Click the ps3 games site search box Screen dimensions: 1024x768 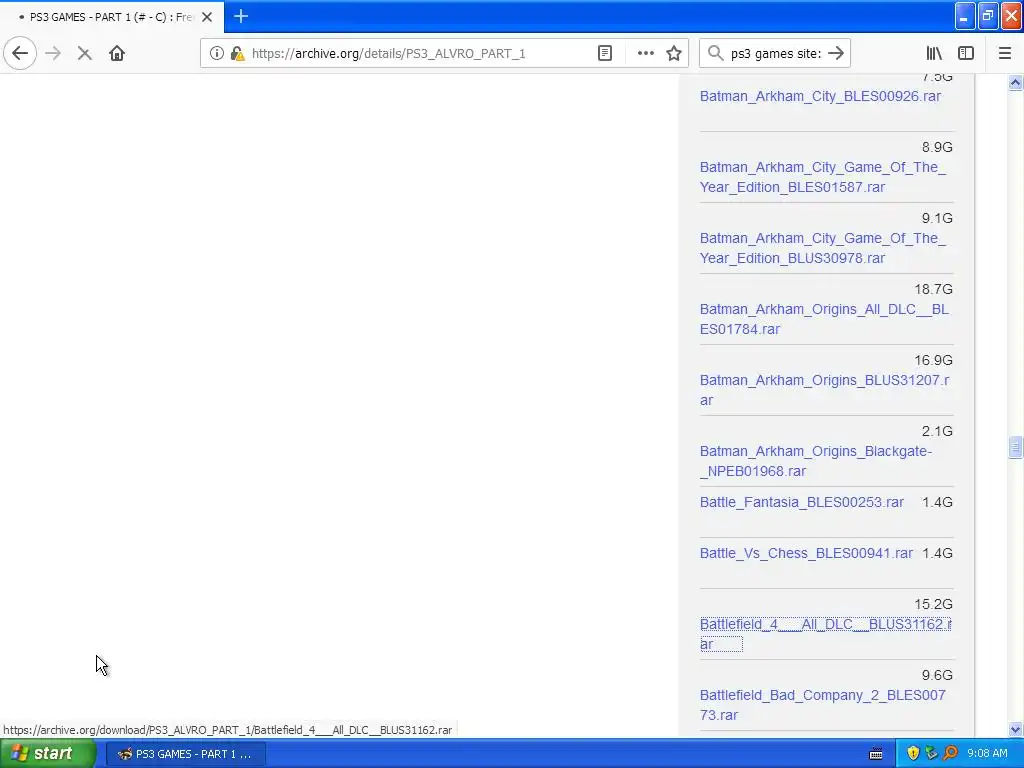[776, 54]
